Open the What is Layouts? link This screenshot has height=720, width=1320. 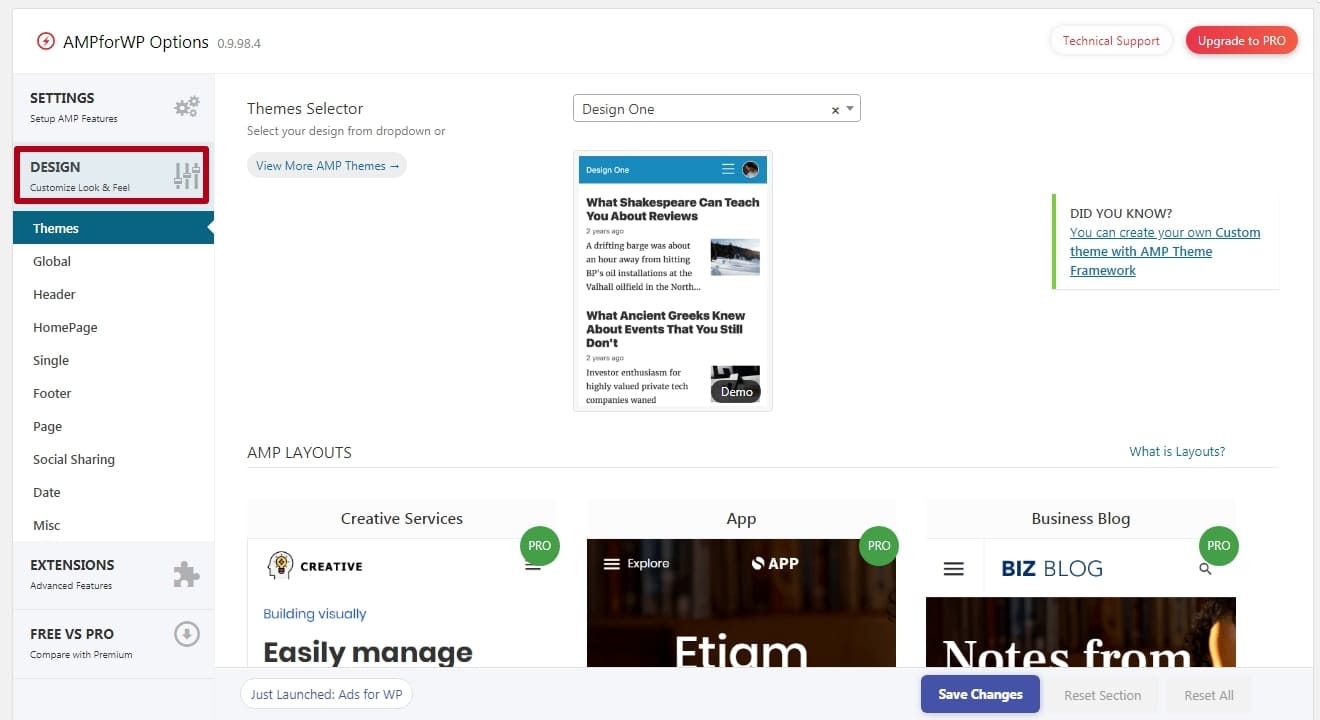tap(1177, 452)
